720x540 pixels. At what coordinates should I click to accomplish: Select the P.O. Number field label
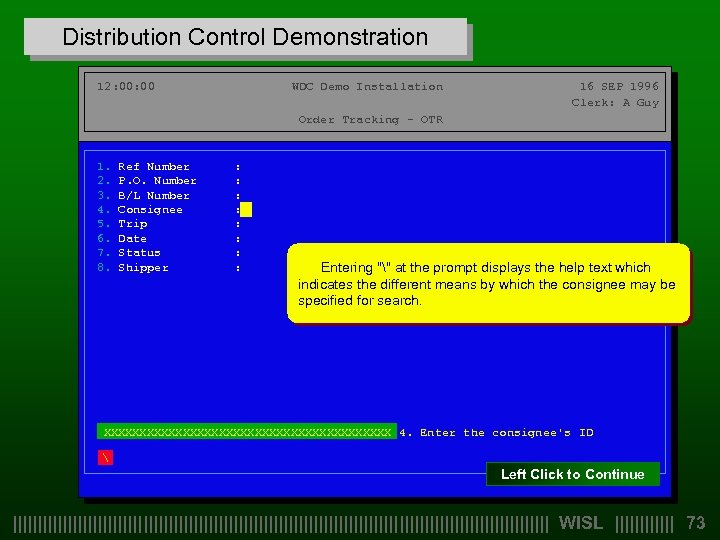[x=157, y=181]
